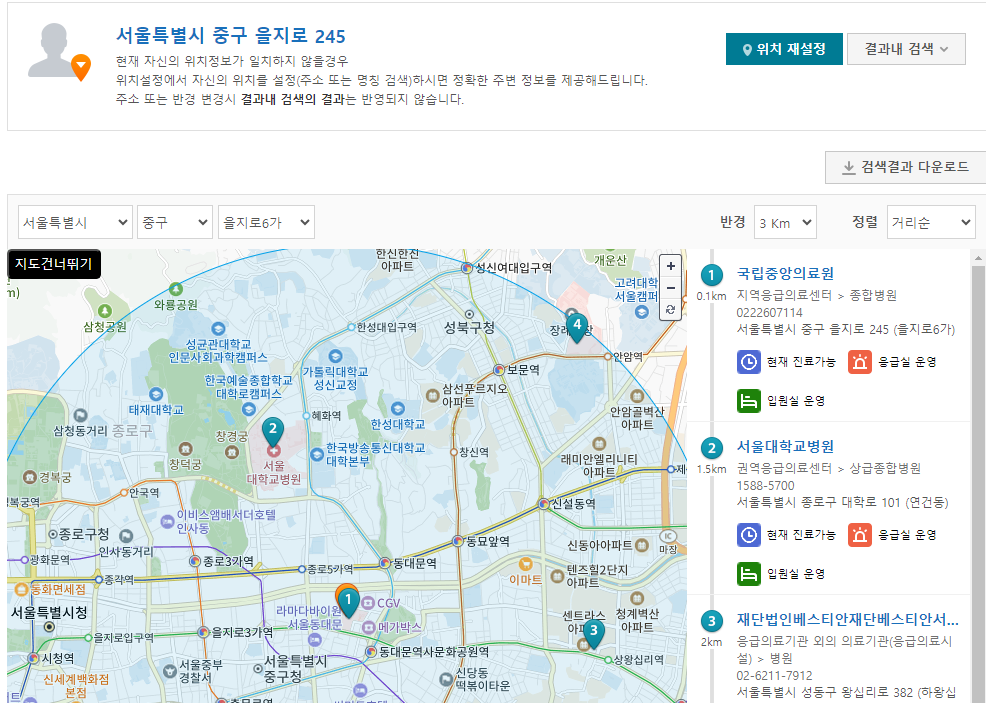Viewport: 986px width, 703px height.
Task: Click the map refresh icon
Action: (670, 309)
